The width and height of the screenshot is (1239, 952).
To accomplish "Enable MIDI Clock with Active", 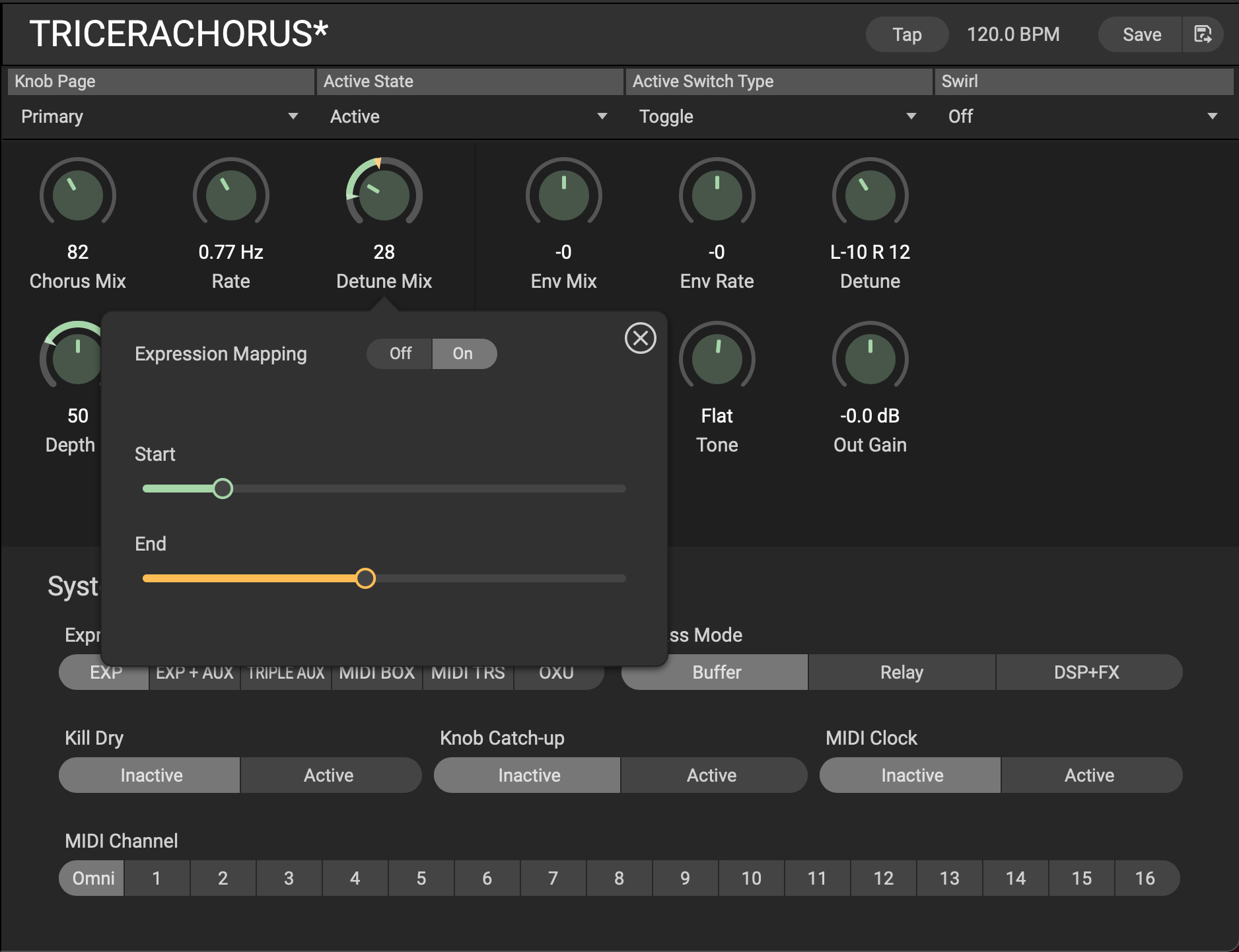I will click(x=1089, y=775).
